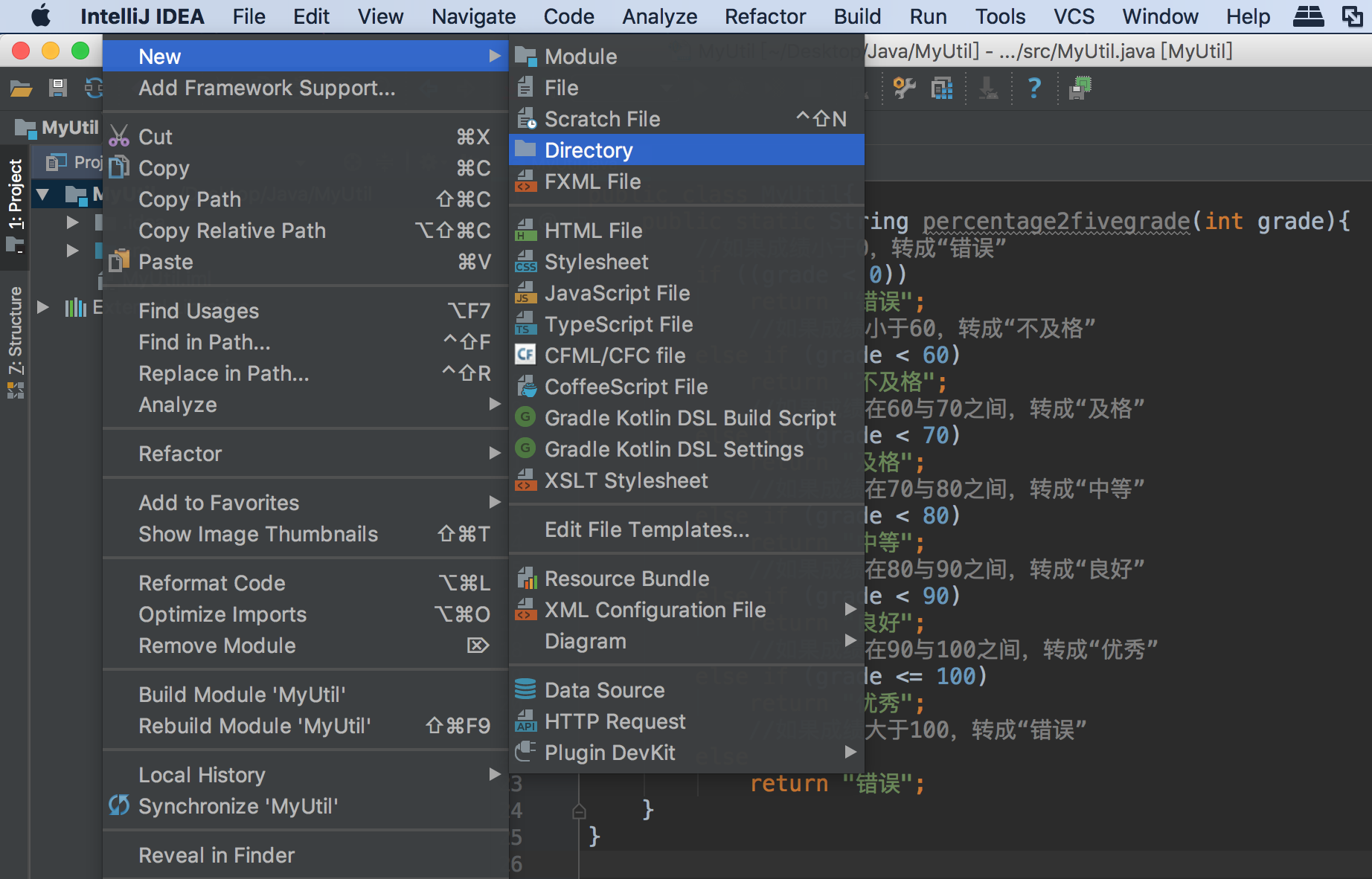The width and height of the screenshot is (1372, 879).
Task: Select File in the New submenu
Action: tap(686, 88)
